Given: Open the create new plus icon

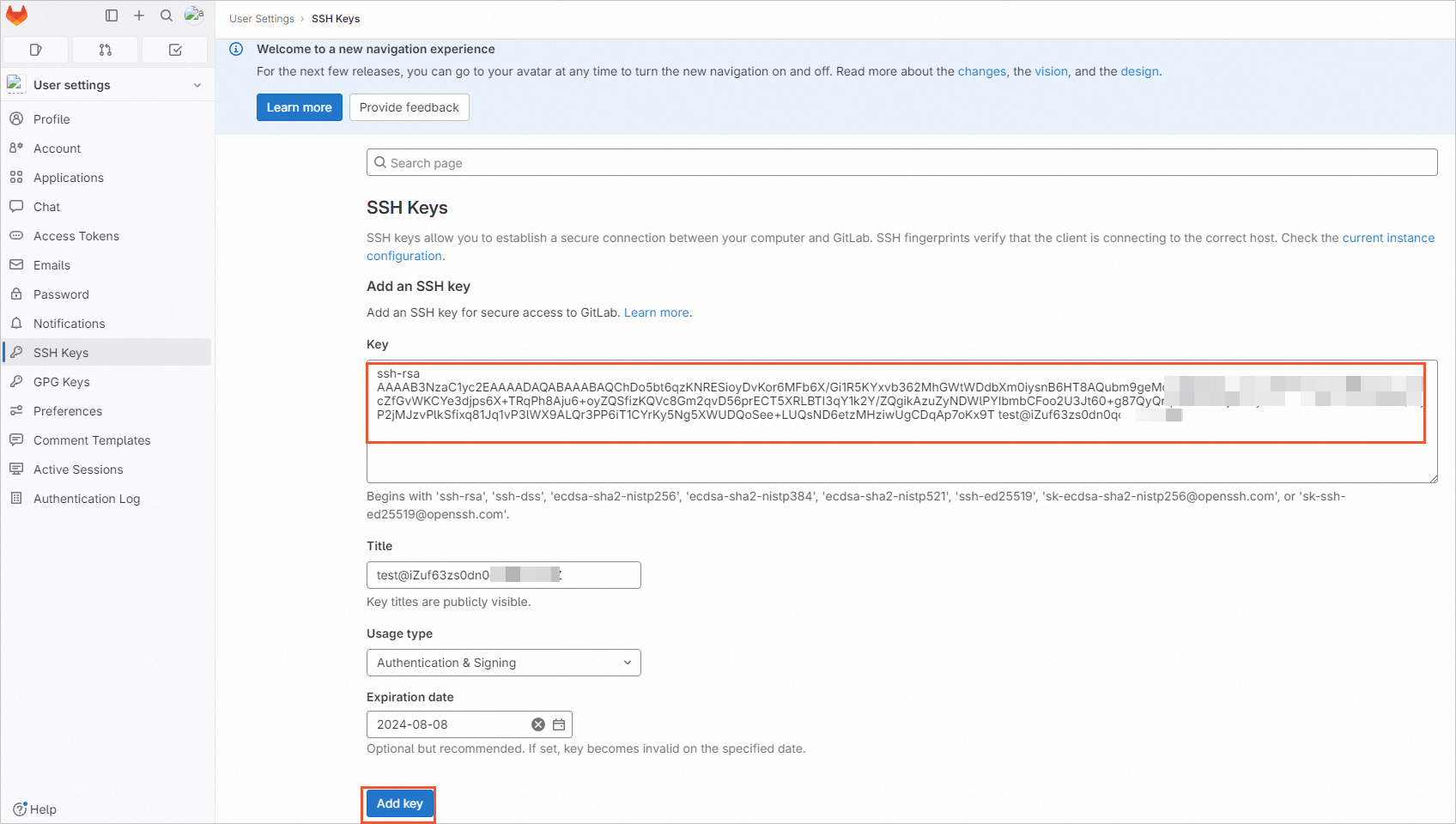Looking at the screenshot, I should pos(139,15).
